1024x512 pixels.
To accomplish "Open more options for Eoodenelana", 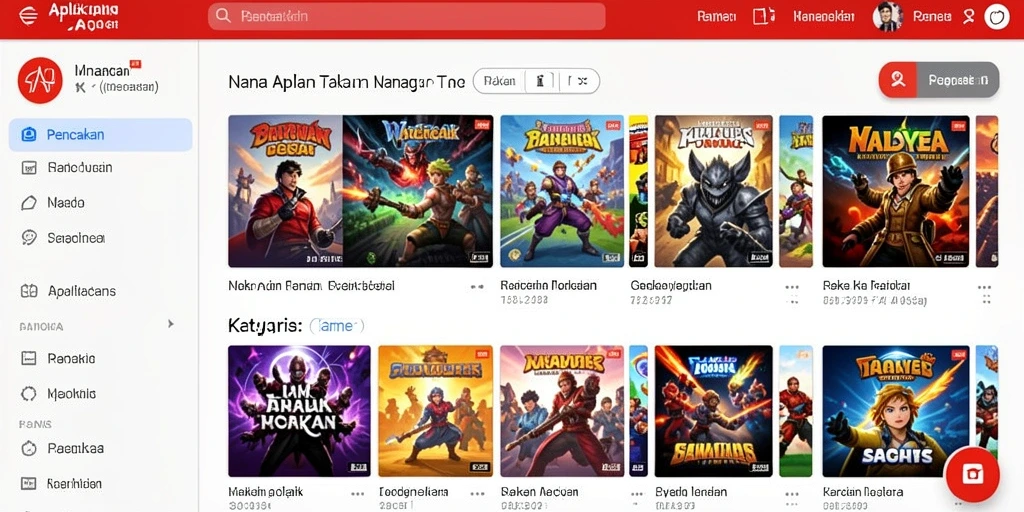I will click(x=477, y=494).
